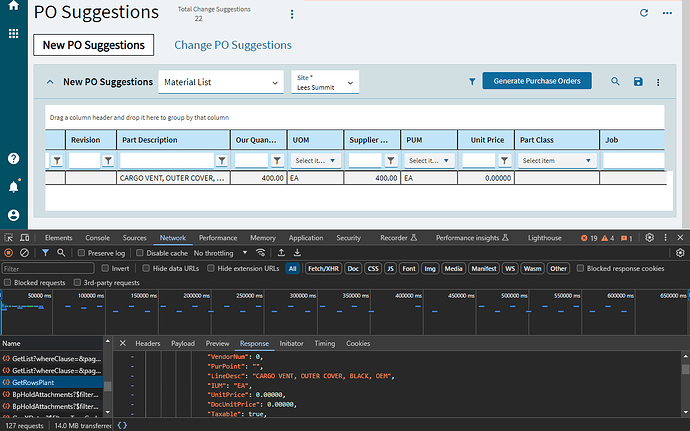Collapse the New PO Suggestions panel chevron
This screenshot has width=690, height=431.
coord(50,82)
